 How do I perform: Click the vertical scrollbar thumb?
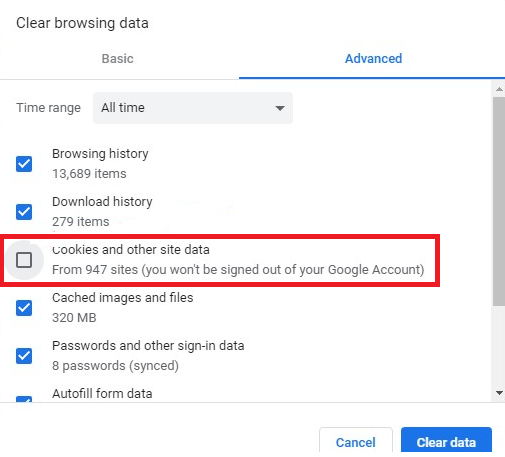[499, 201]
